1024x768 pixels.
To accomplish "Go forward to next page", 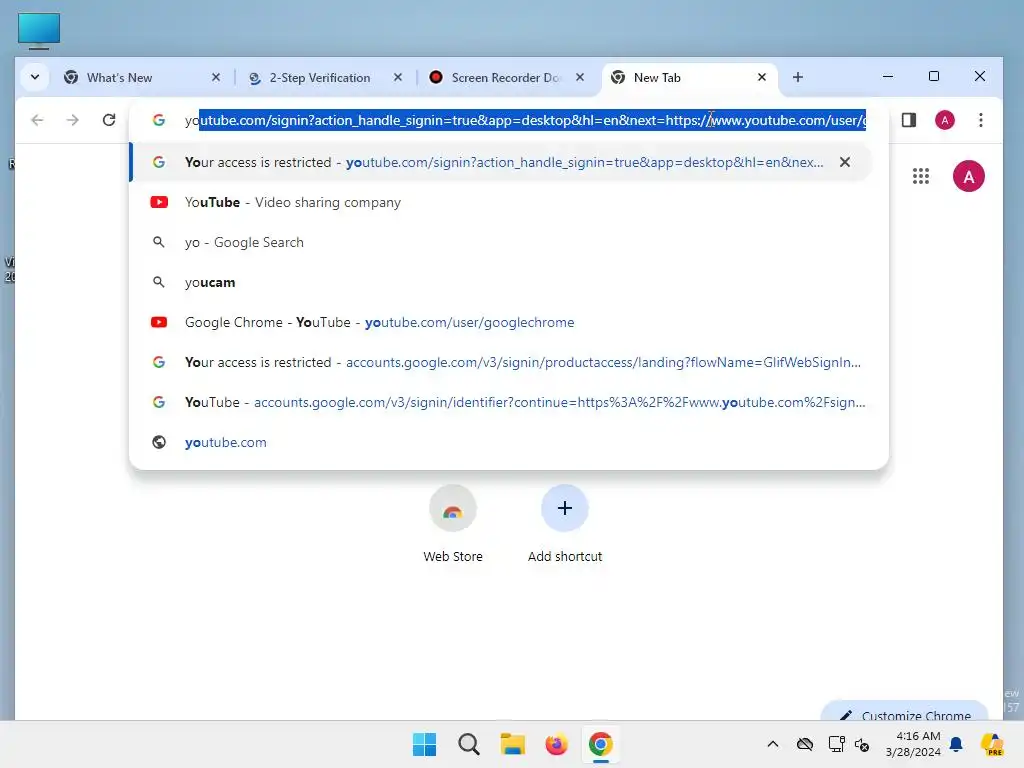I will 72,120.
